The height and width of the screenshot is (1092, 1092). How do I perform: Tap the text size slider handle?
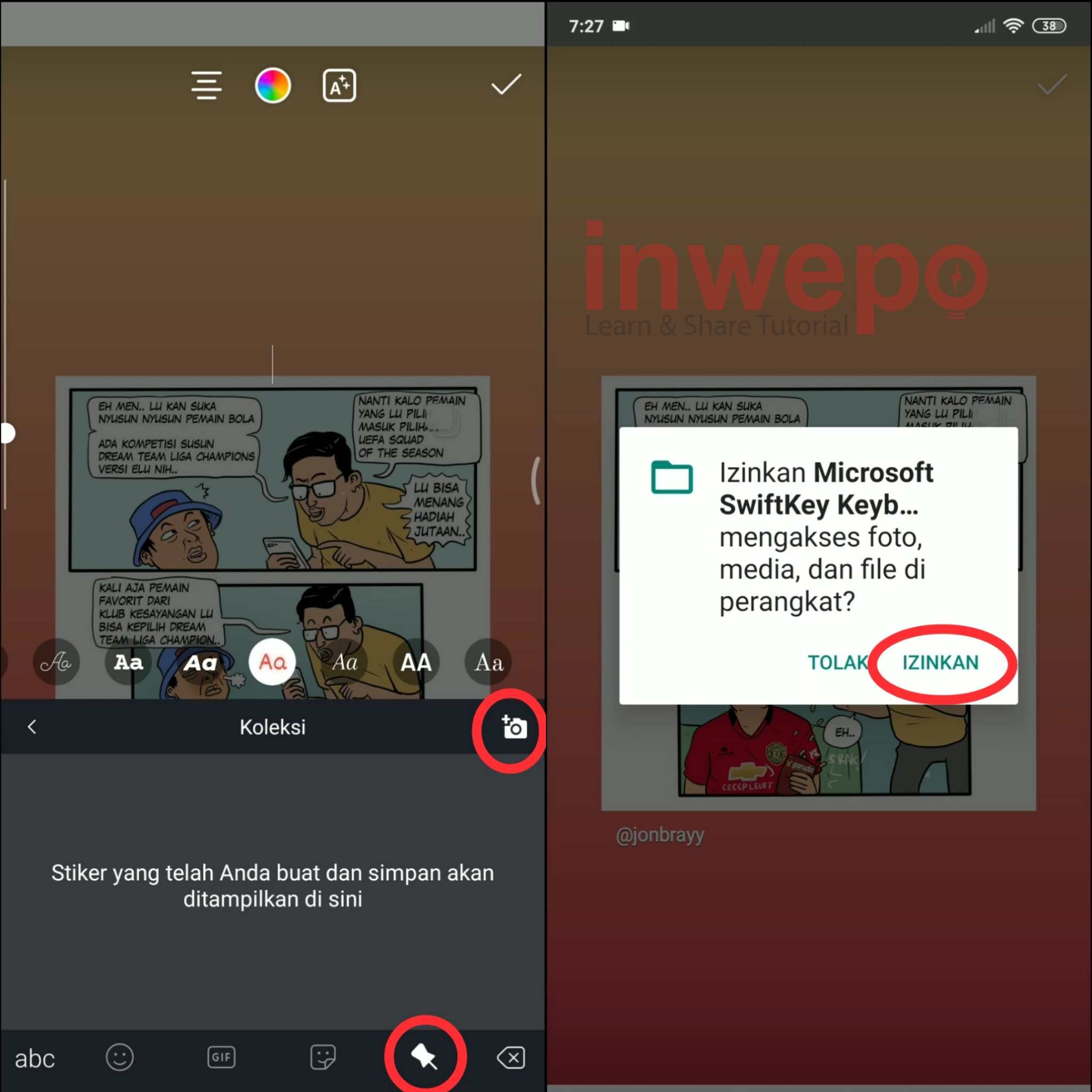point(7,433)
